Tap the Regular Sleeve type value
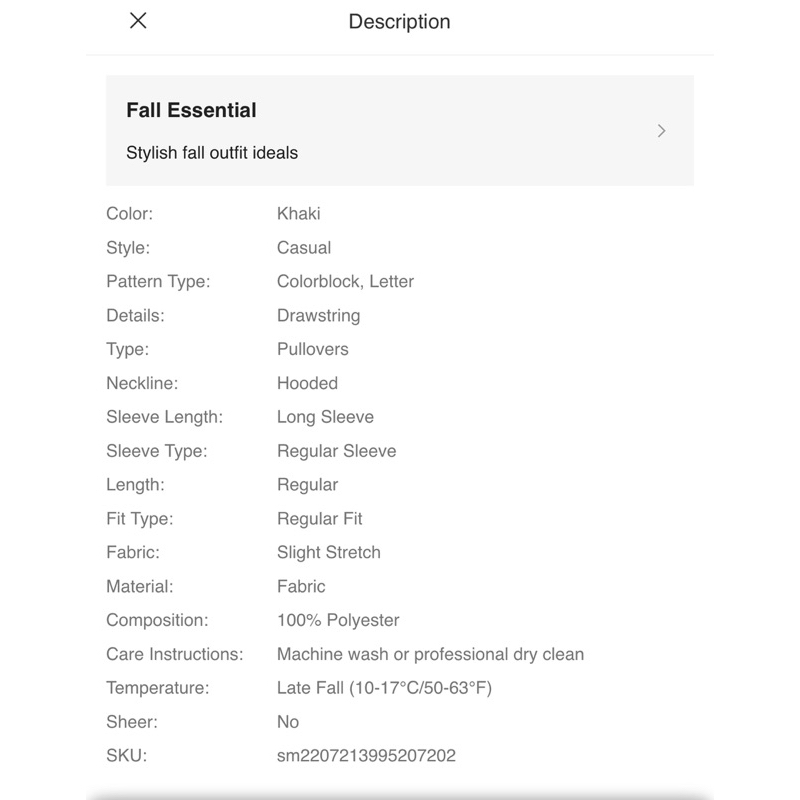The width and height of the screenshot is (800, 800). (x=337, y=451)
